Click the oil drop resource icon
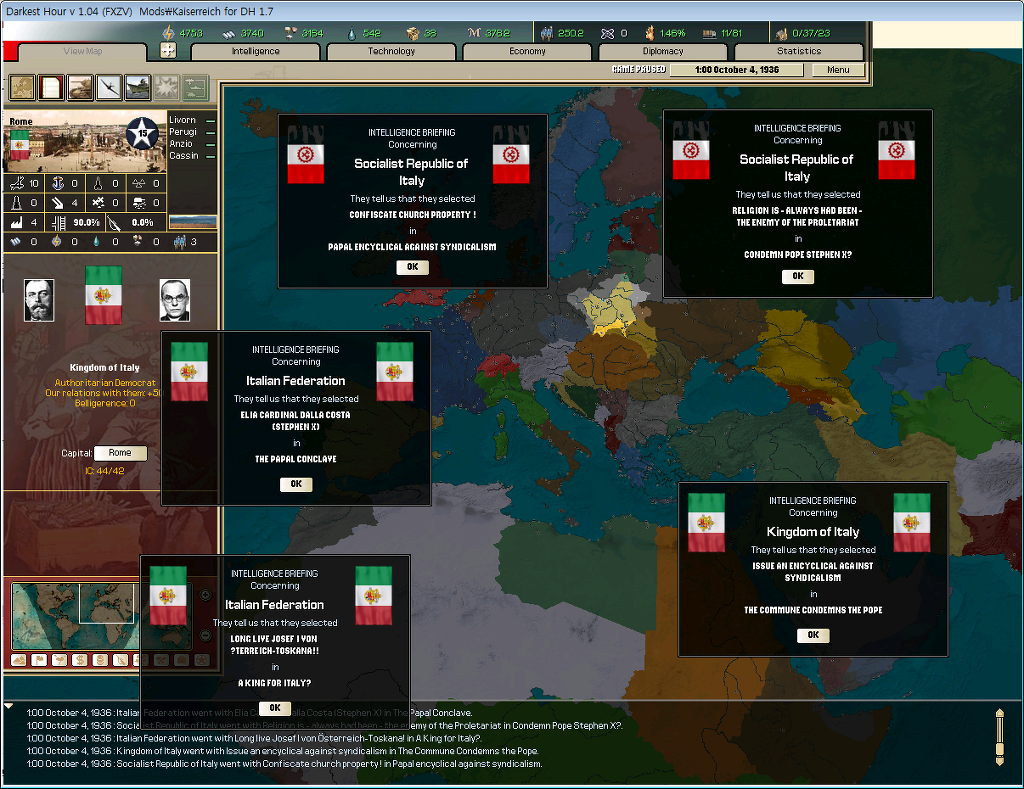The height and width of the screenshot is (789, 1024). pos(352,33)
